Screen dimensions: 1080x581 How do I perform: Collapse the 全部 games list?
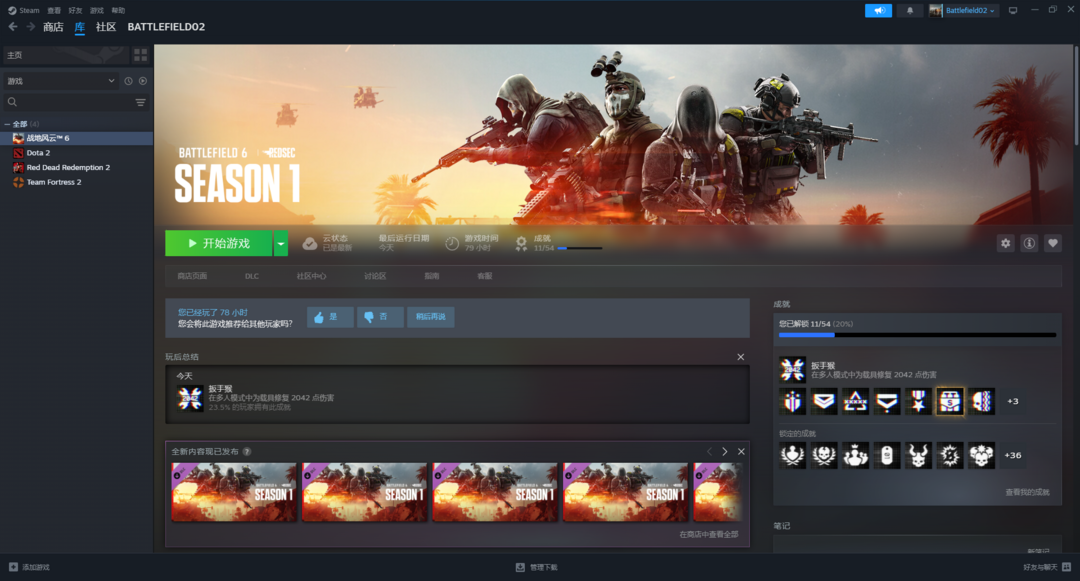(8, 124)
